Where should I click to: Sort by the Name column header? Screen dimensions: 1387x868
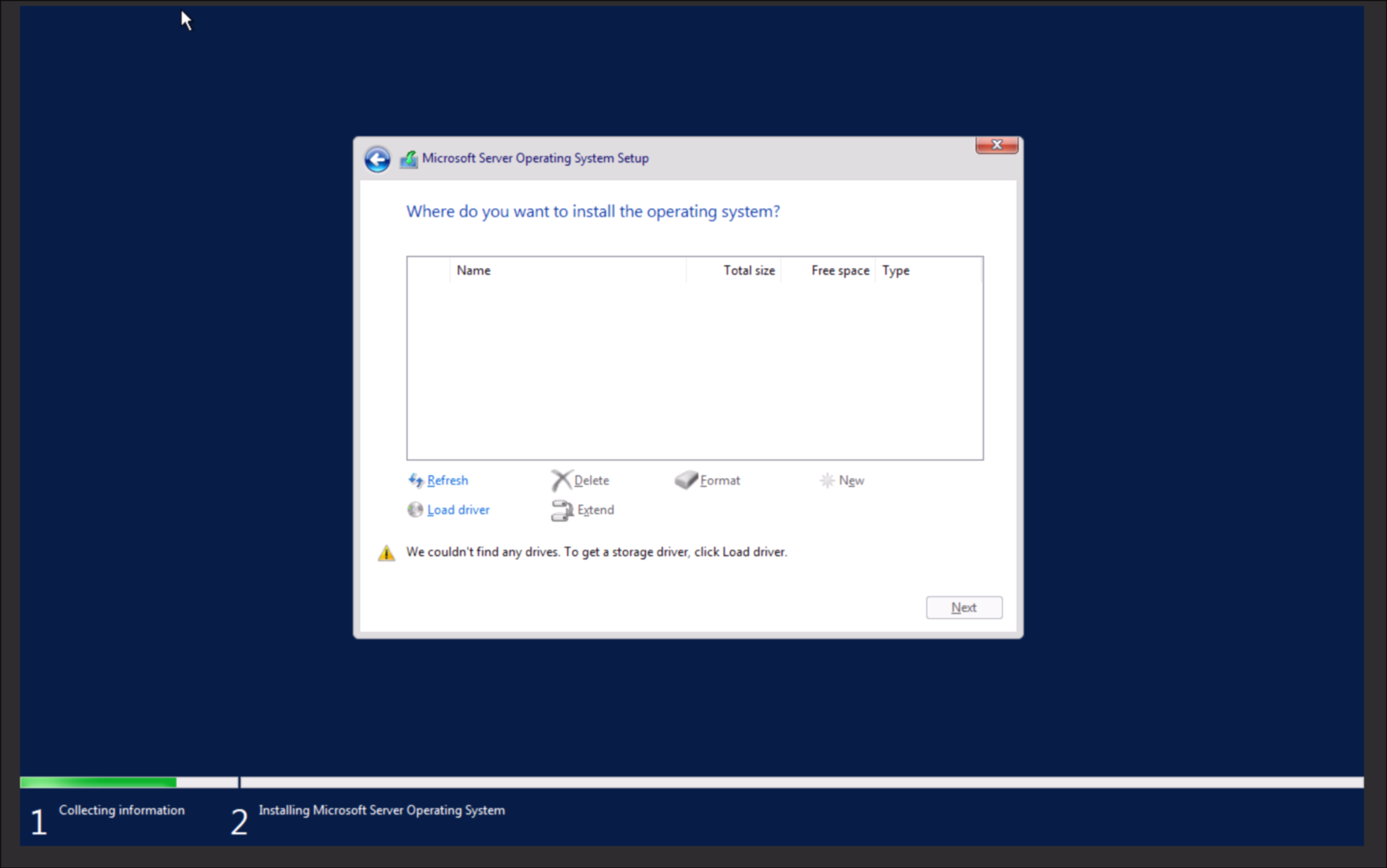click(473, 270)
